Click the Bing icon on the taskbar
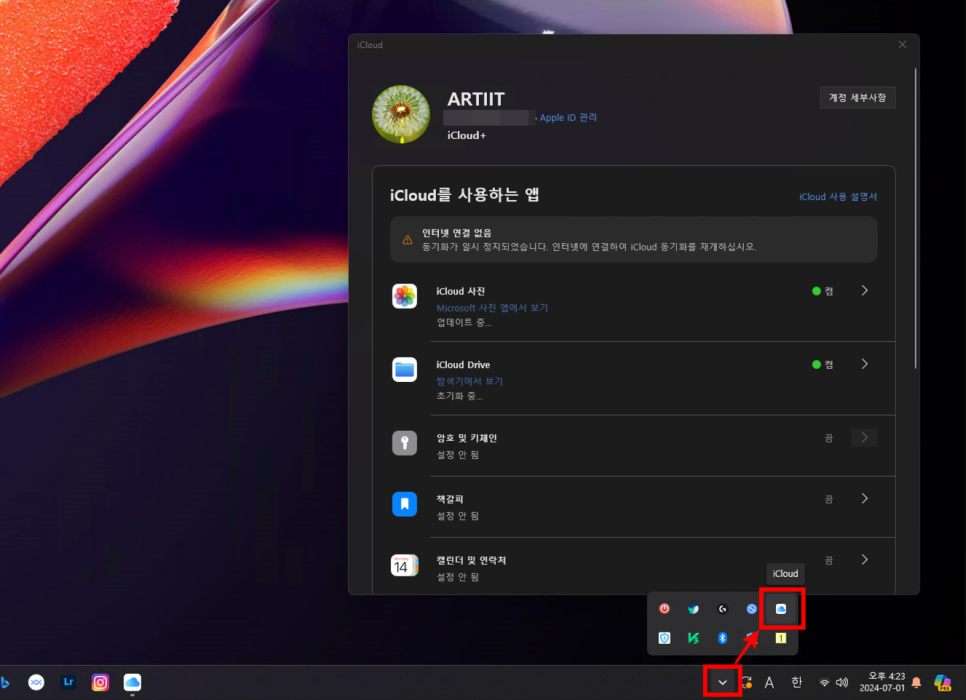 click(5, 682)
